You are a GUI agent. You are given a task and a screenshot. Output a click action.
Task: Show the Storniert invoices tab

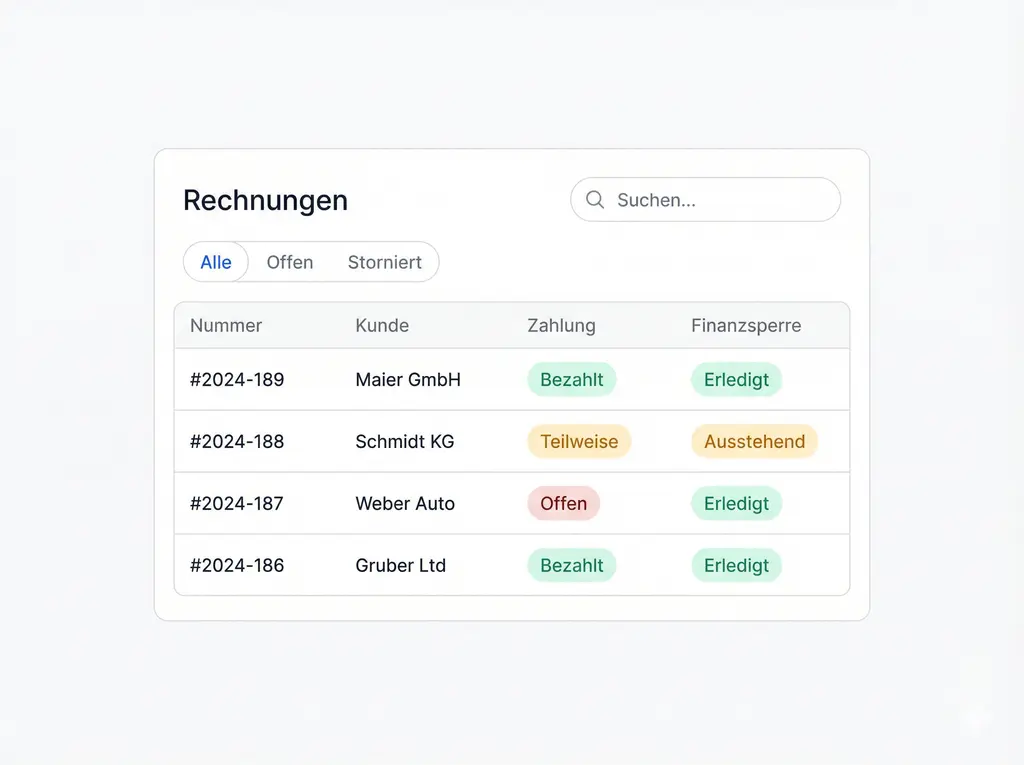point(385,262)
